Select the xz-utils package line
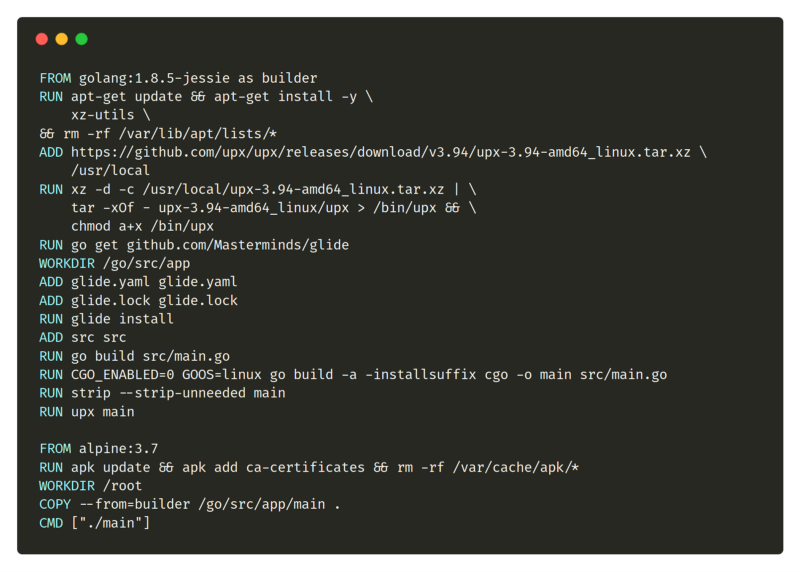Viewport: 800px width, 572px height. 111,115
